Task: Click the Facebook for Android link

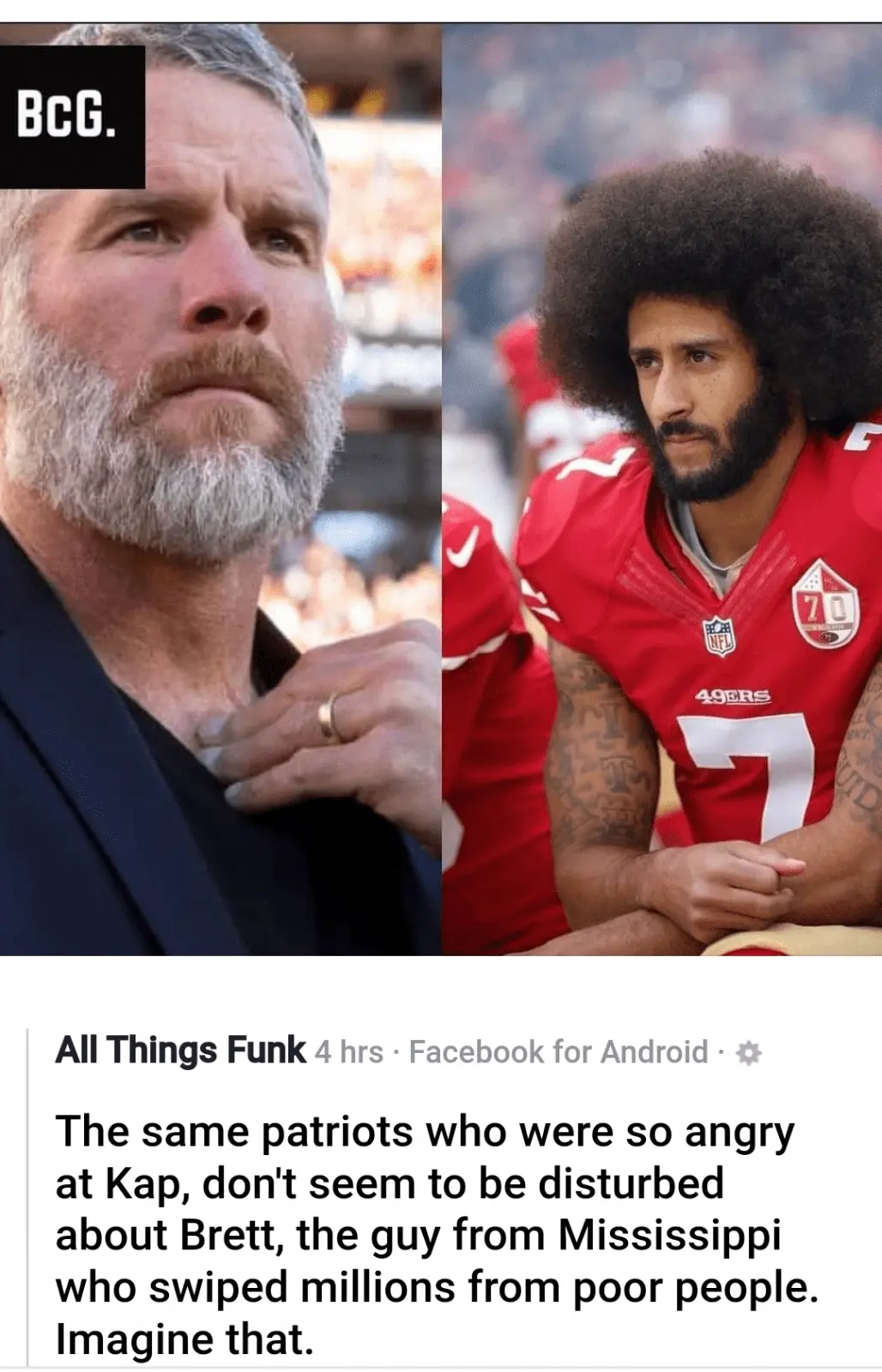Action: (559, 1052)
